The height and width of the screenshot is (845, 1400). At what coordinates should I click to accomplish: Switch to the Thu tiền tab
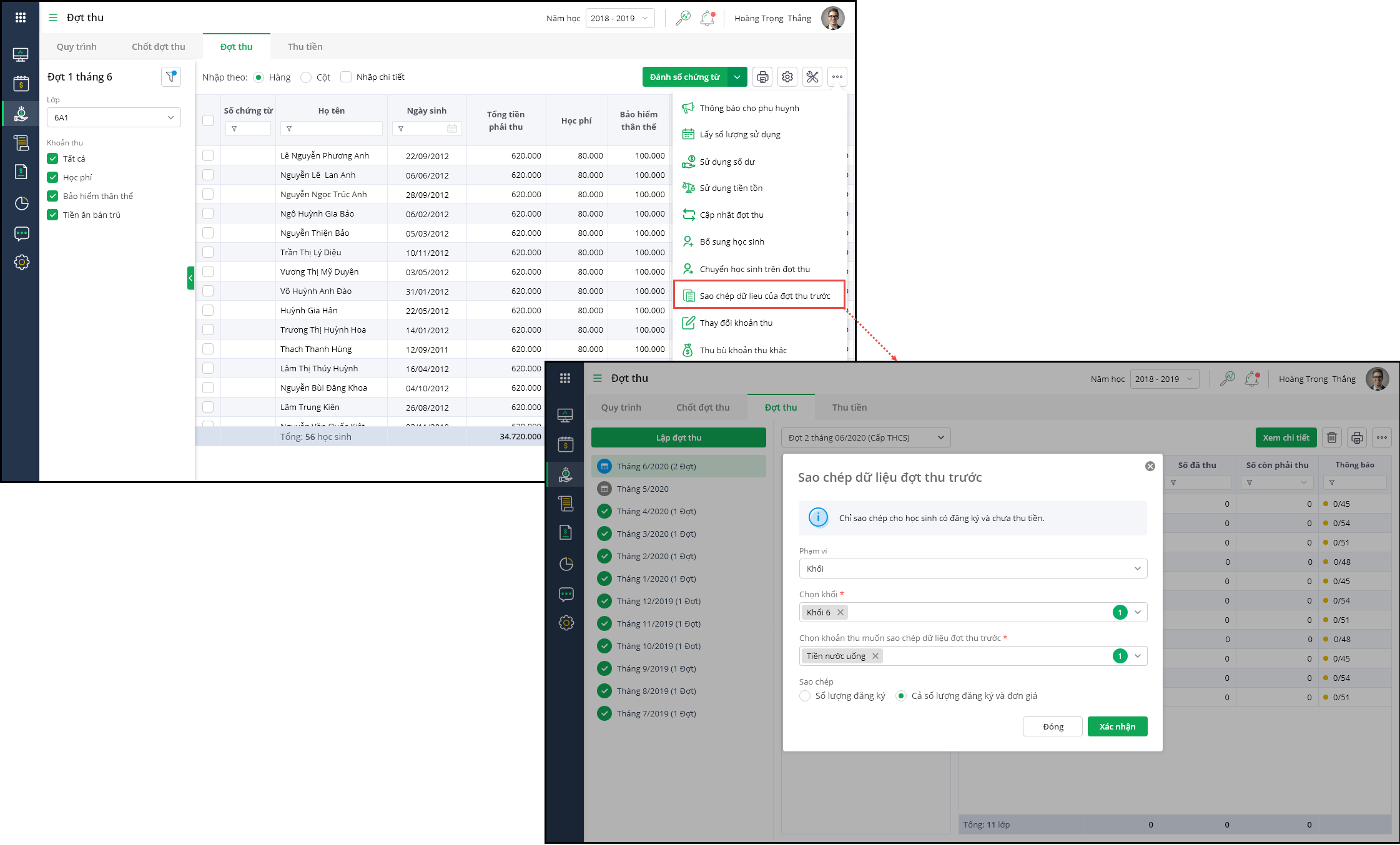click(305, 47)
